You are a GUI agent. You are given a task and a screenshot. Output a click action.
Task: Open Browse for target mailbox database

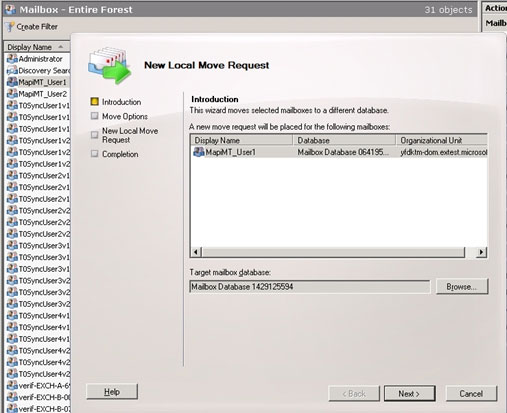pyautogui.click(x=462, y=287)
